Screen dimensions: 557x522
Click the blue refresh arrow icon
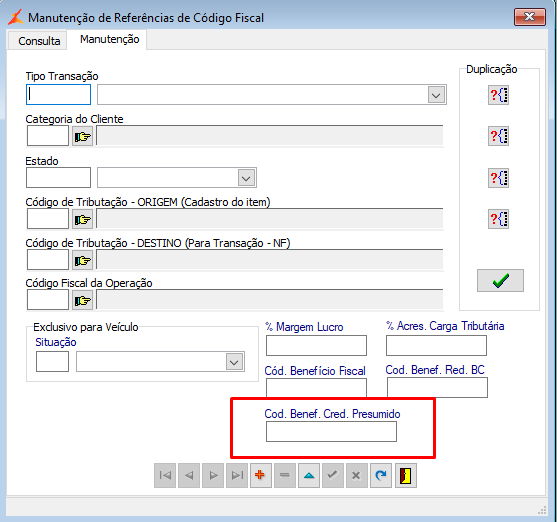380,475
